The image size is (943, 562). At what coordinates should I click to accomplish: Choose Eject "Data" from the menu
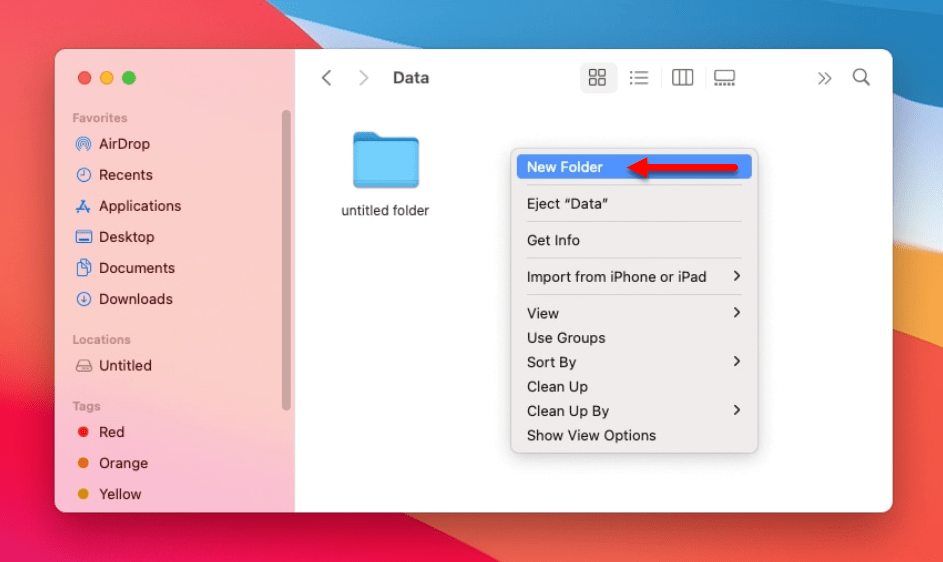(634, 203)
